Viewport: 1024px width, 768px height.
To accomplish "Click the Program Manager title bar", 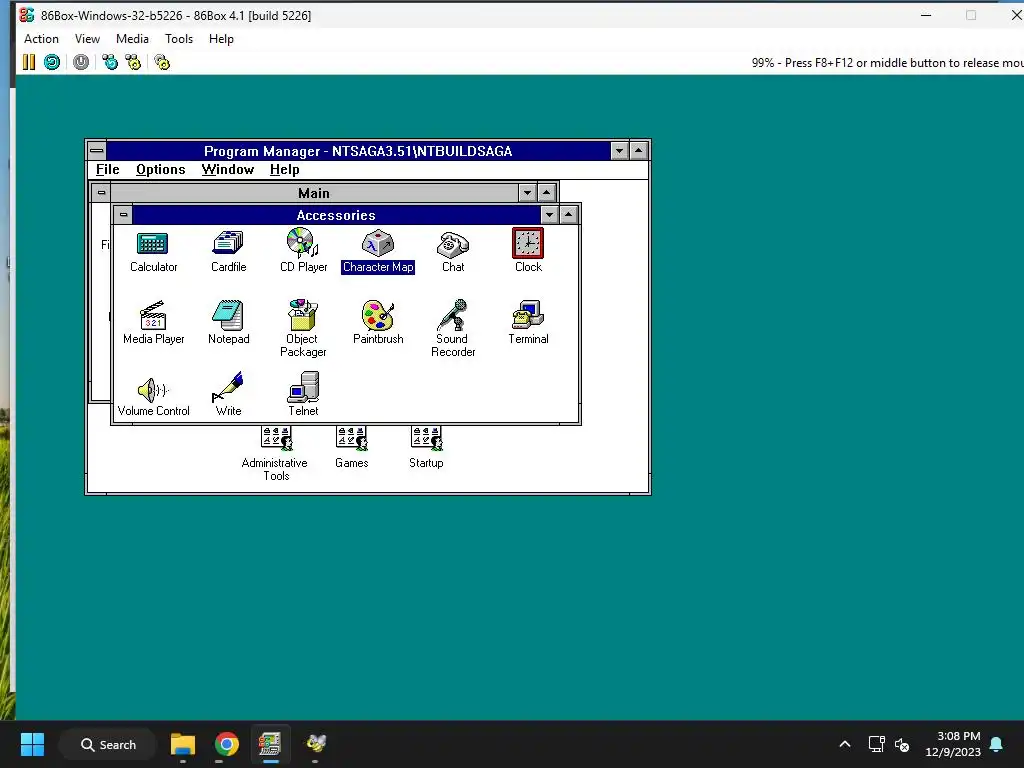I will tap(358, 151).
